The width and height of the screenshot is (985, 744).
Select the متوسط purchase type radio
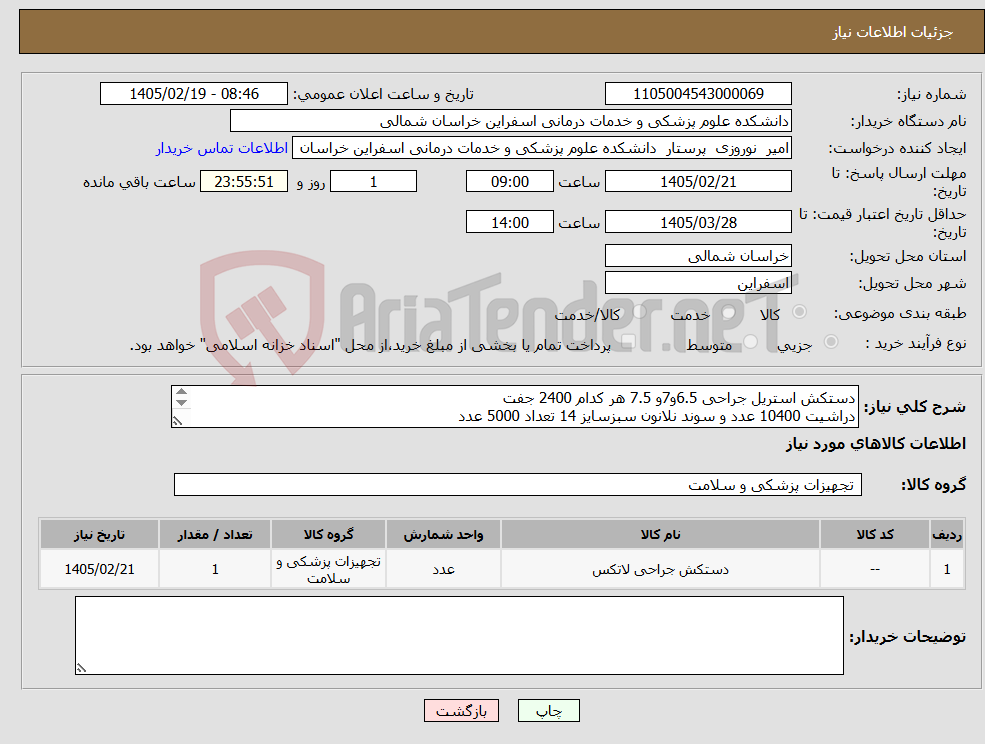click(x=751, y=342)
